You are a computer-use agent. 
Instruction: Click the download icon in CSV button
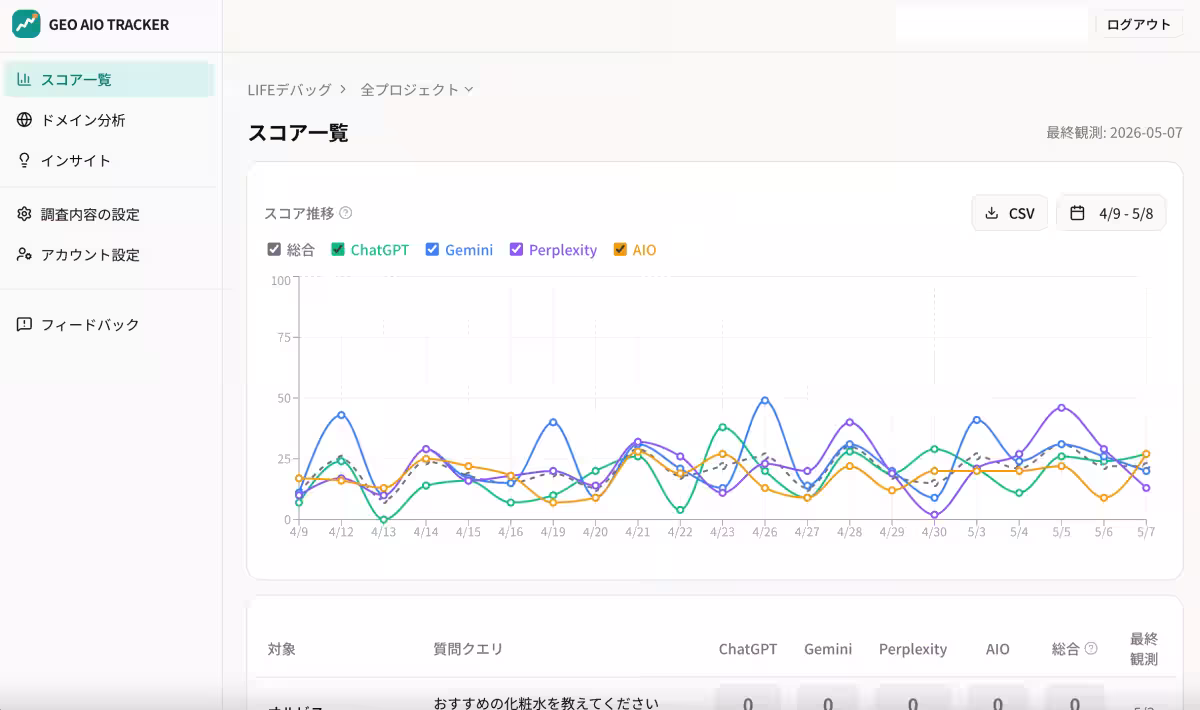[992, 213]
